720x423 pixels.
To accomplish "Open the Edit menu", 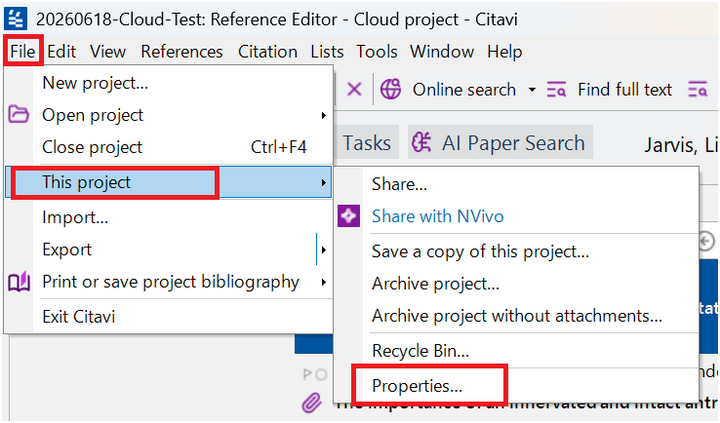I will (x=62, y=51).
